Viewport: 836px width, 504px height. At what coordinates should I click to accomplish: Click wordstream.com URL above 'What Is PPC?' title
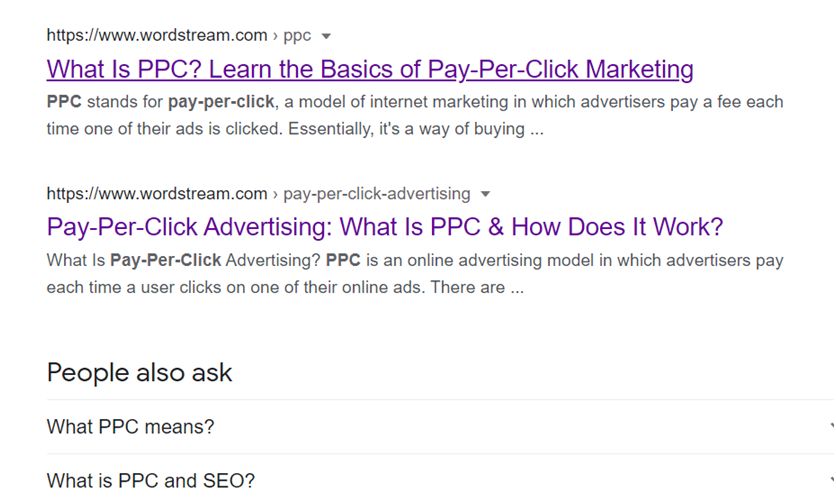(x=156, y=36)
